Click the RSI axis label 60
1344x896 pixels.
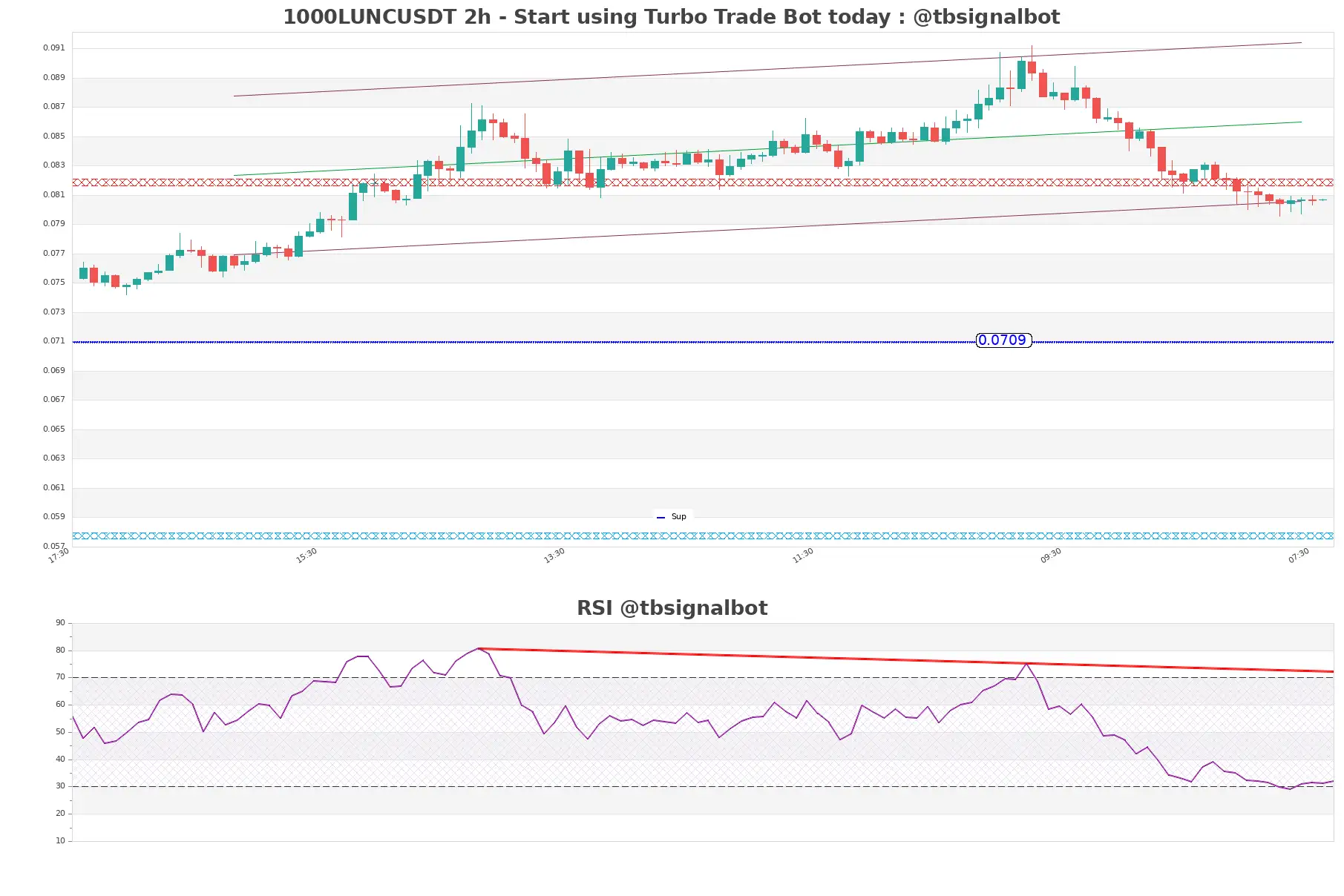coord(60,705)
